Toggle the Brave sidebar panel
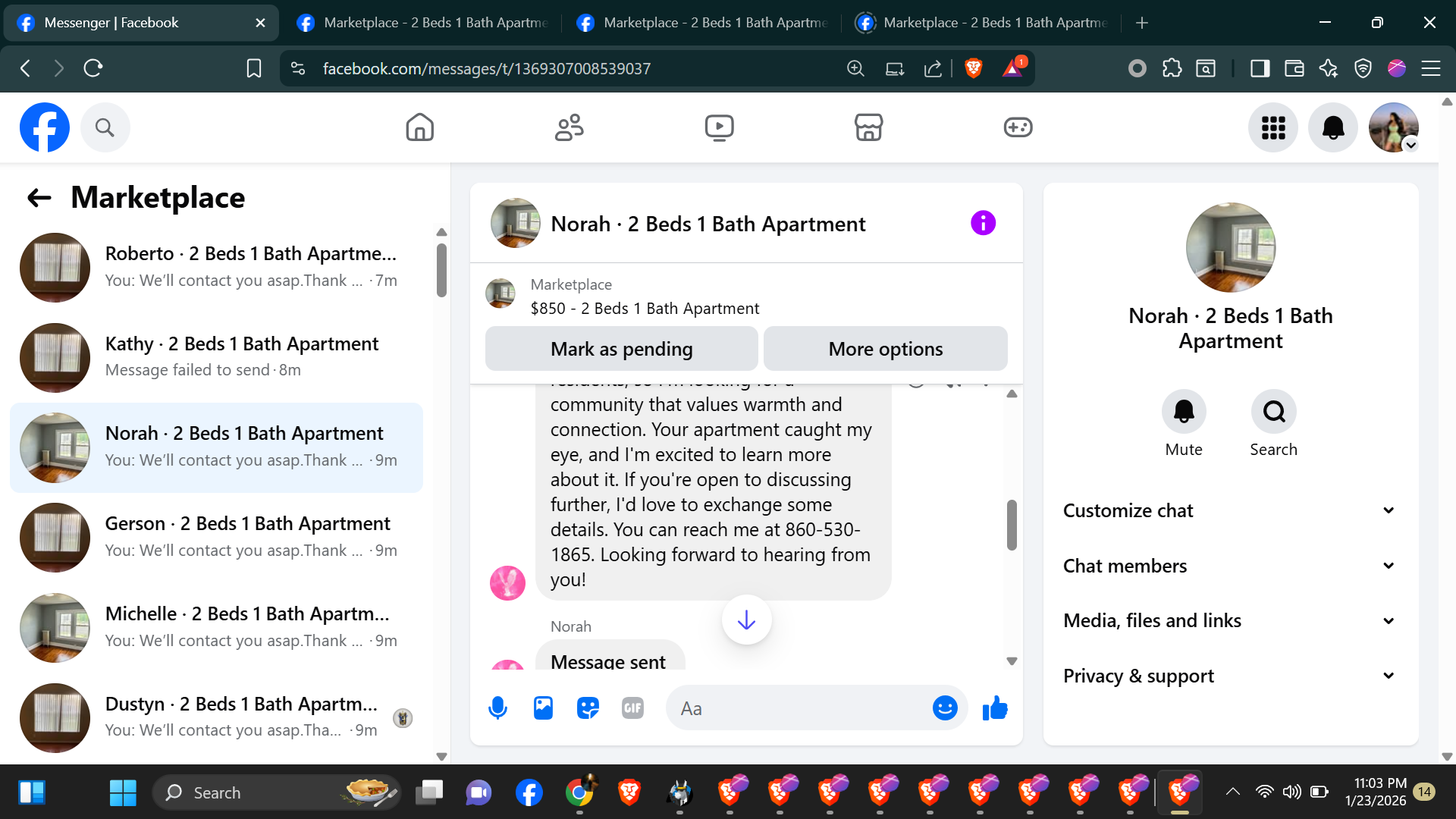Image resolution: width=1456 pixels, height=819 pixels. [1260, 69]
